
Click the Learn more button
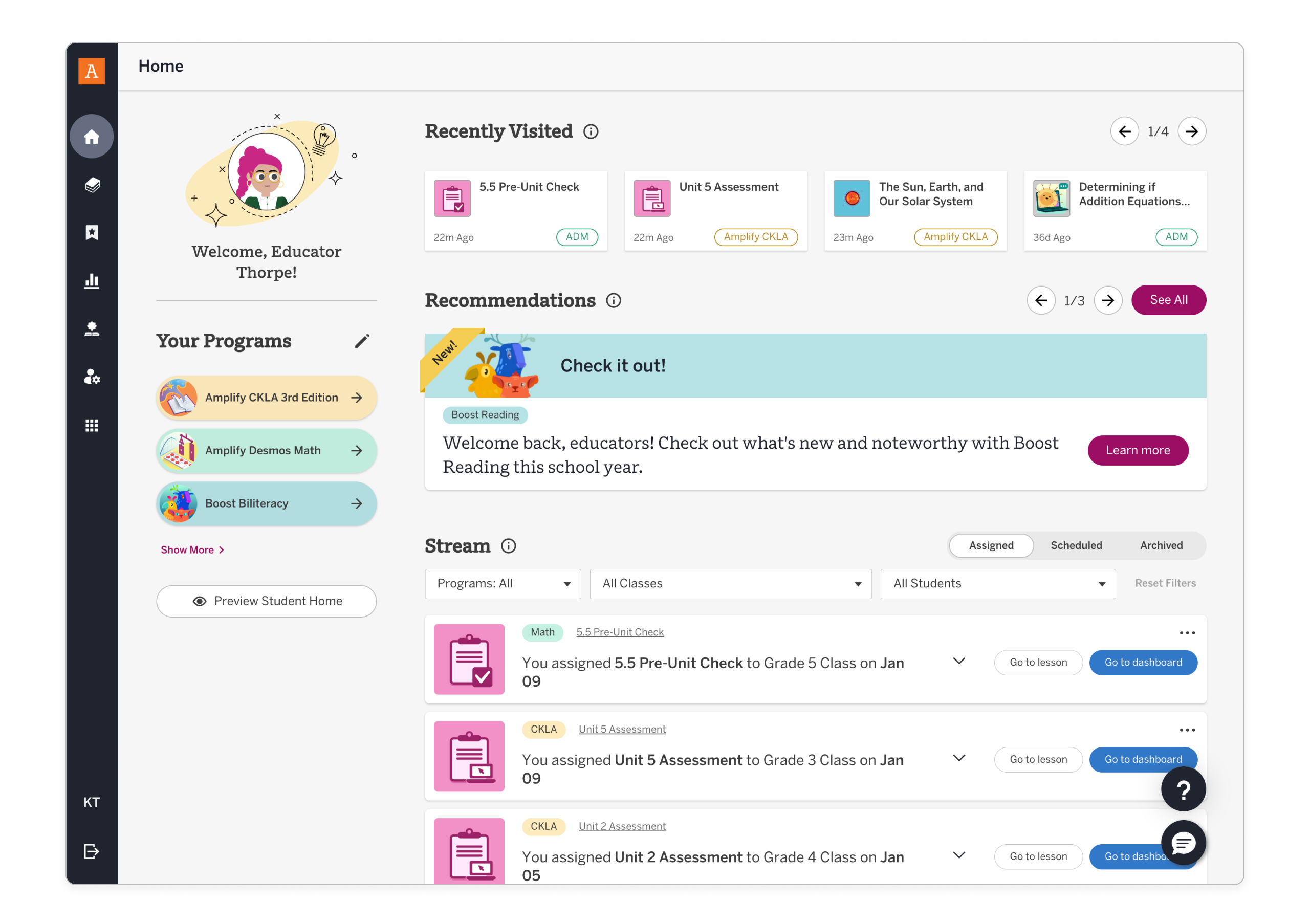[1138, 450]
